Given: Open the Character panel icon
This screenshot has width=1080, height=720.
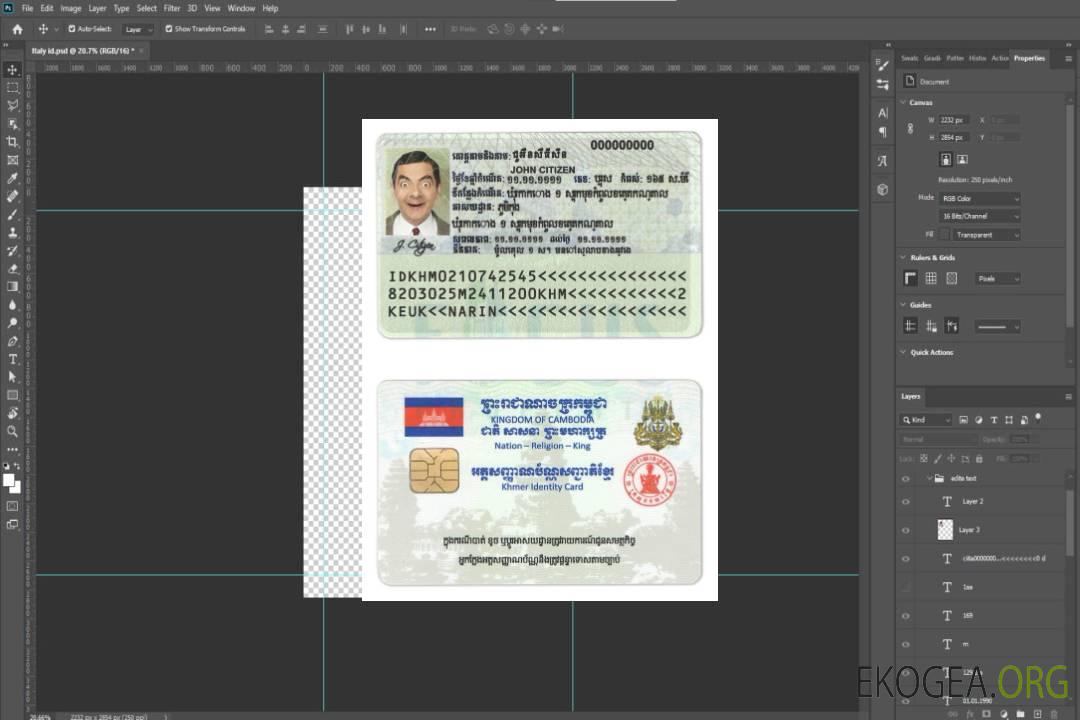Looking at the screenshot, I should pyautogui.click(x=882, y=113).
